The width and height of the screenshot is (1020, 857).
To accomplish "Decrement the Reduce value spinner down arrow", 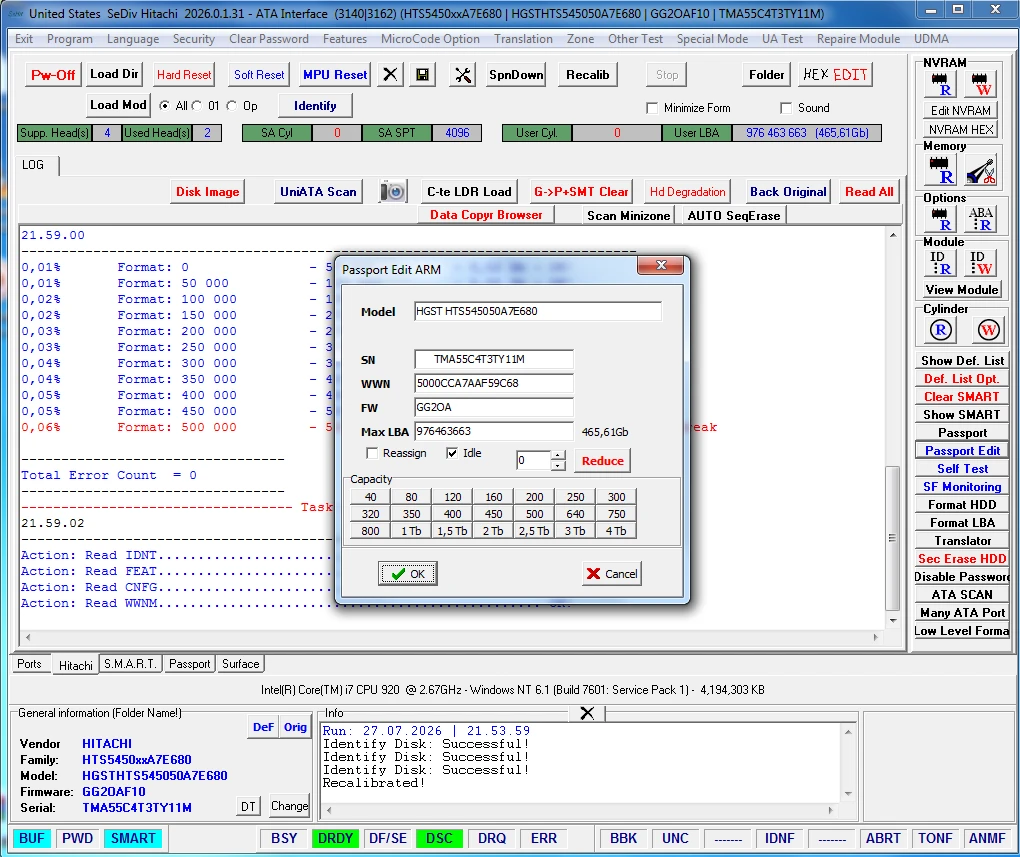I will (x=557, y=465).
